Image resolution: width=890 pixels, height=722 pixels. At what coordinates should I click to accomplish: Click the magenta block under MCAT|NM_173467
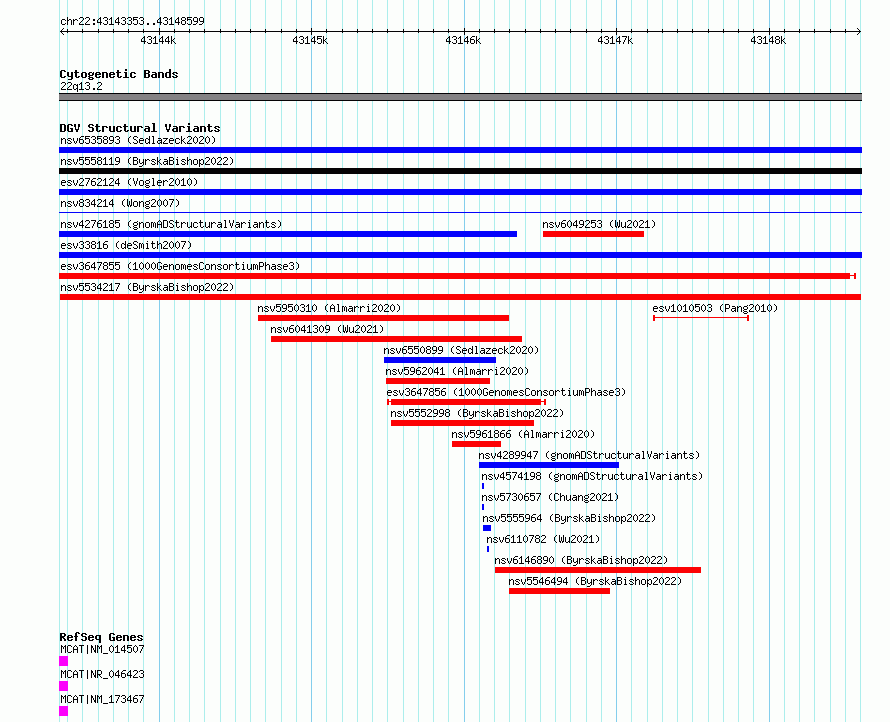click(64, 711)
